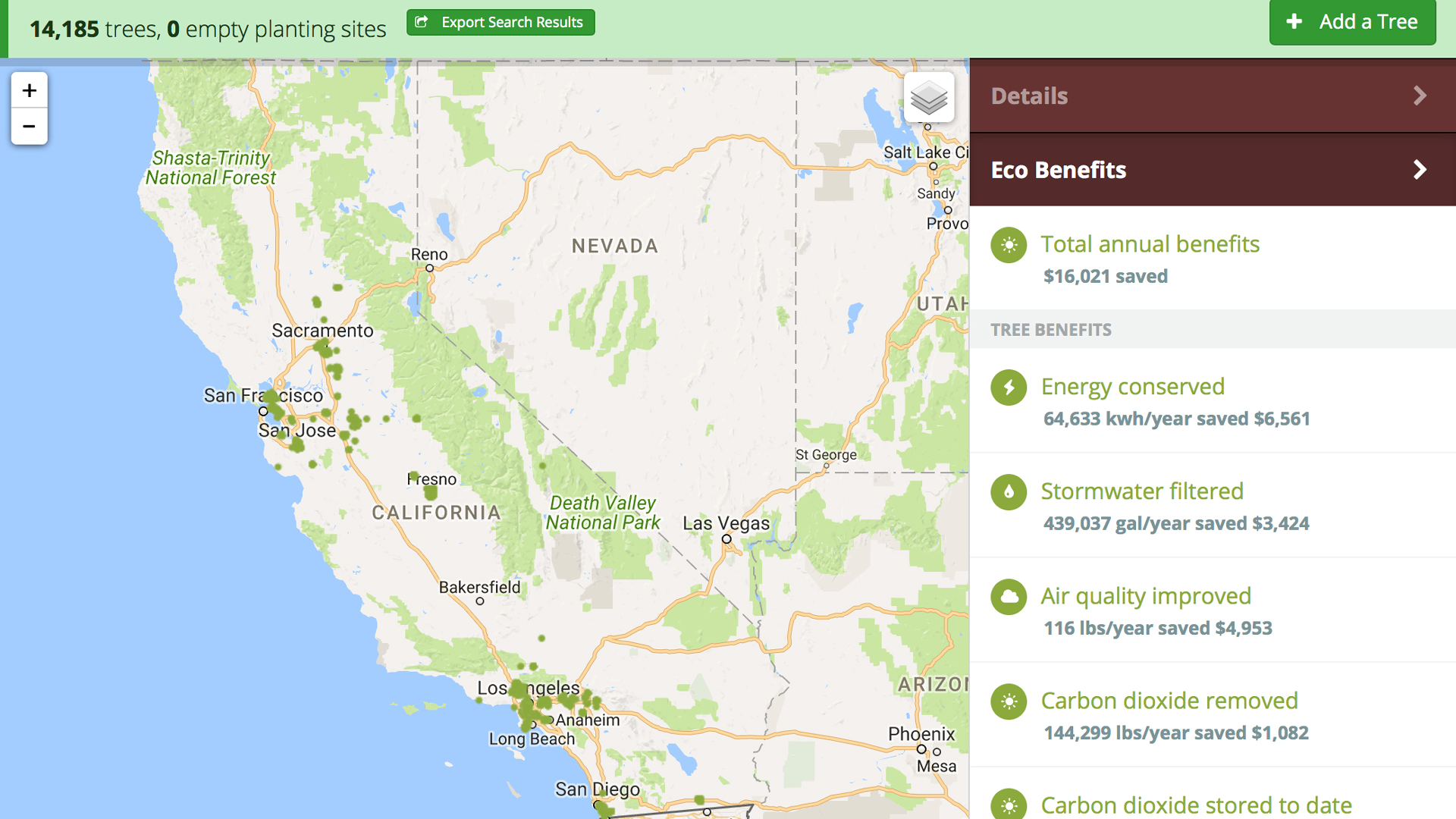This screenshot has width=1456, height=819.
Task: Click the Phoenix city marker
Action: [921, 749]
